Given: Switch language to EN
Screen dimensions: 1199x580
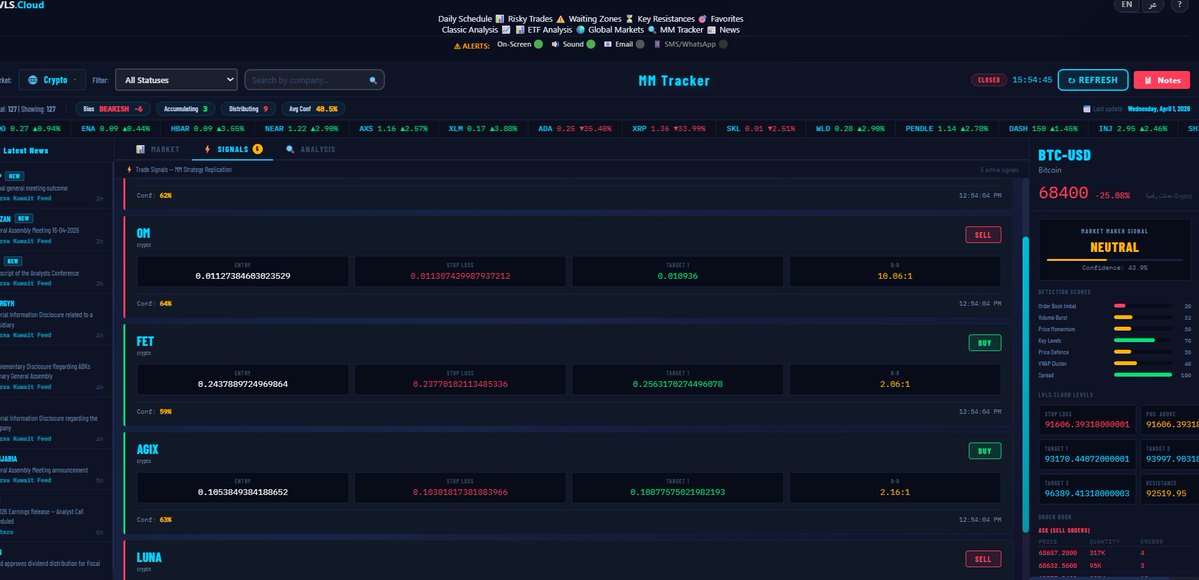Looking at the screenshot, I should pyautogui.click(x=1126, y=5).
